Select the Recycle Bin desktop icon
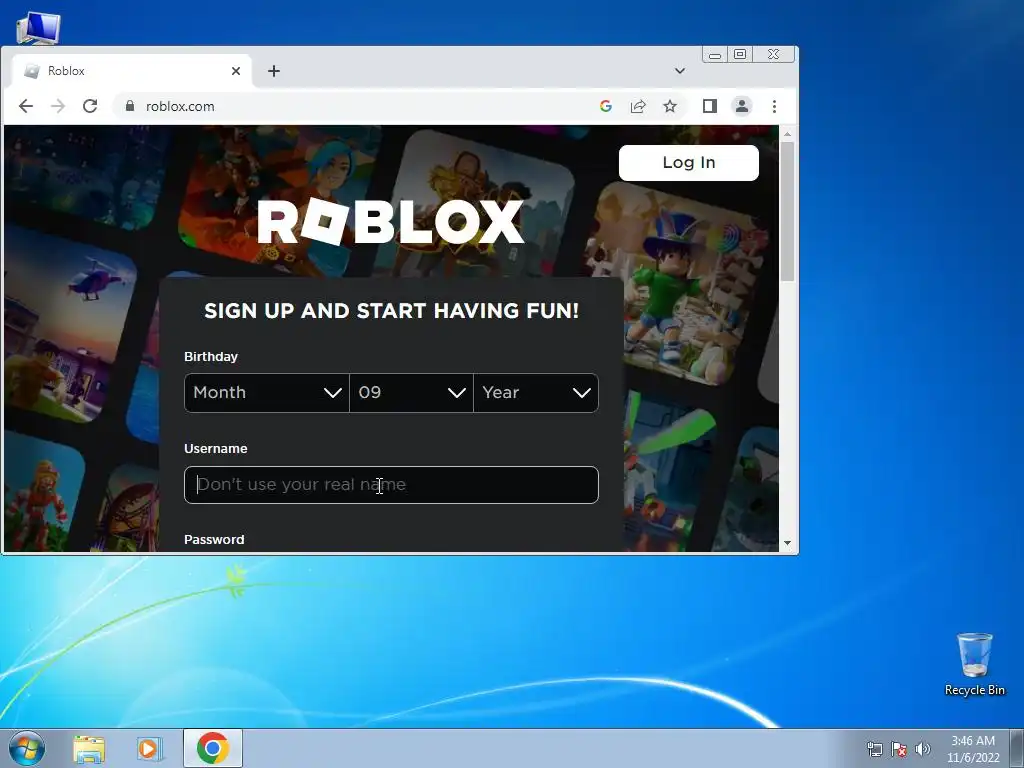The height and width of the screenshot is (768, 1024). pos(974,664)
